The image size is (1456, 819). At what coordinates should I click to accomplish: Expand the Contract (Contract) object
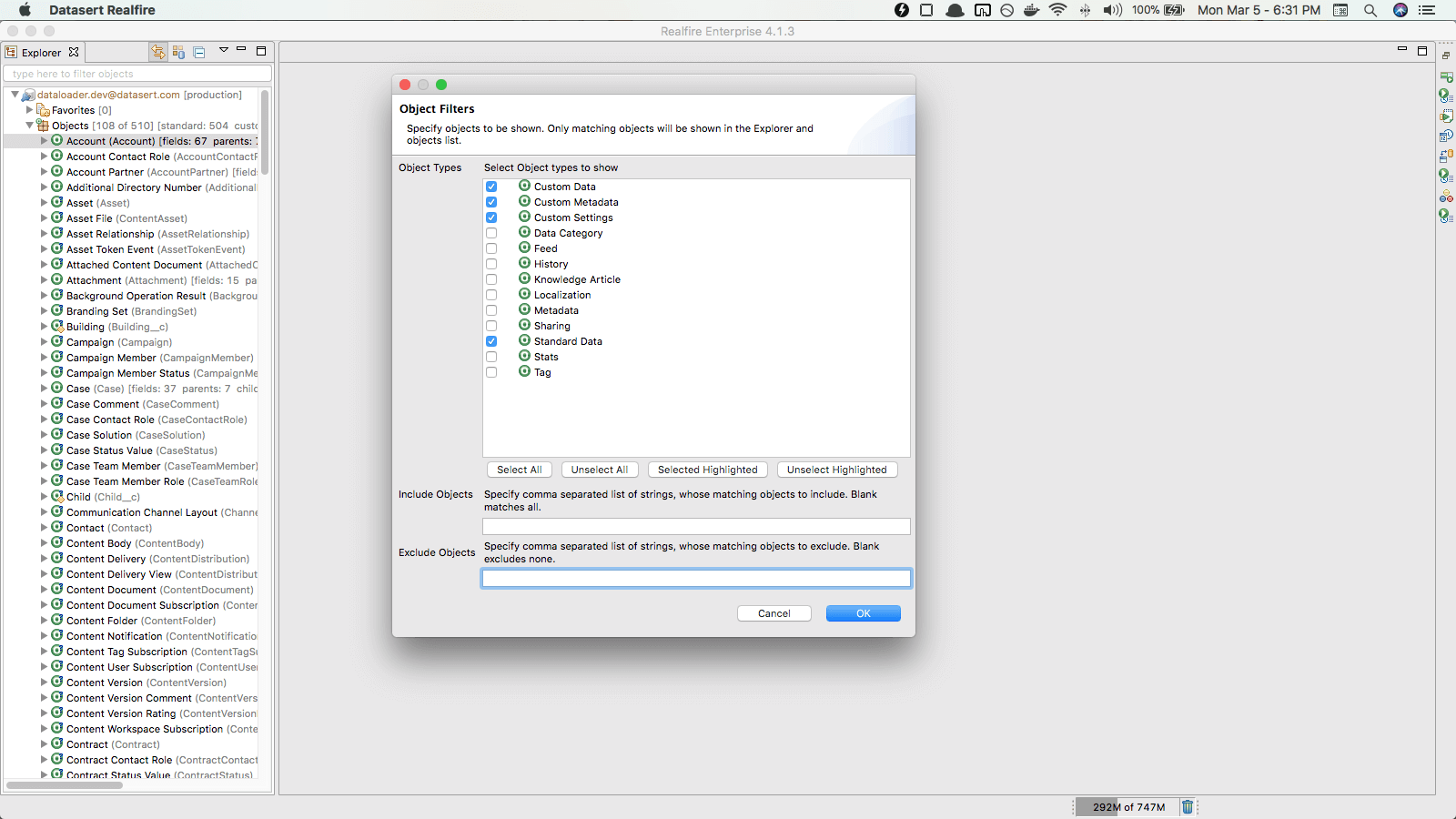(44, 744)
